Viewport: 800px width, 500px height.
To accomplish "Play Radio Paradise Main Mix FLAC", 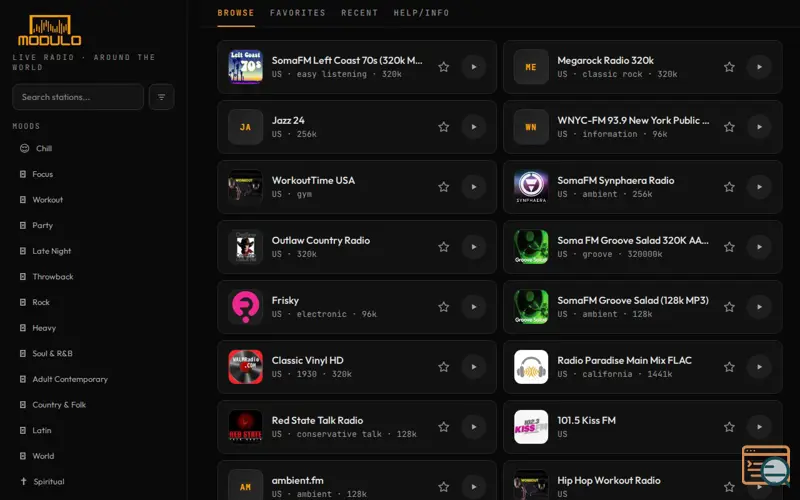I will tap(760, 367).
